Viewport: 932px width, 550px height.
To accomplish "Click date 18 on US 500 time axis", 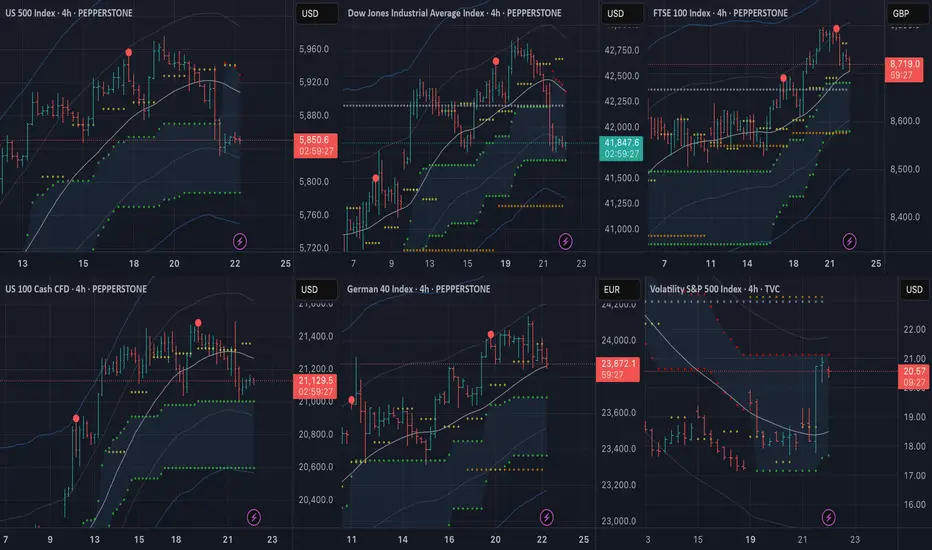I will click(x=134, y=263).
